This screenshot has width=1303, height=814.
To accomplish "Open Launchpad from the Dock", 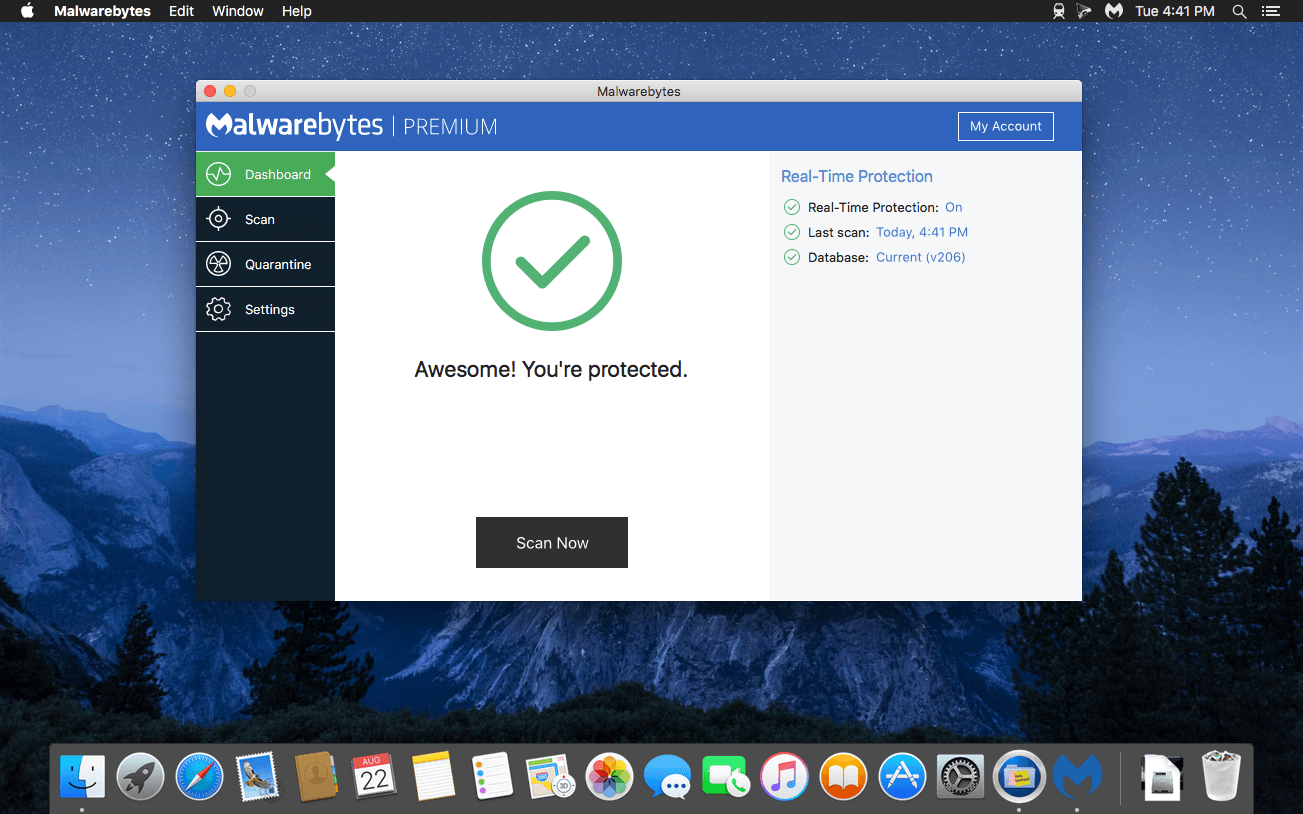I will click(x=141, y=776).
